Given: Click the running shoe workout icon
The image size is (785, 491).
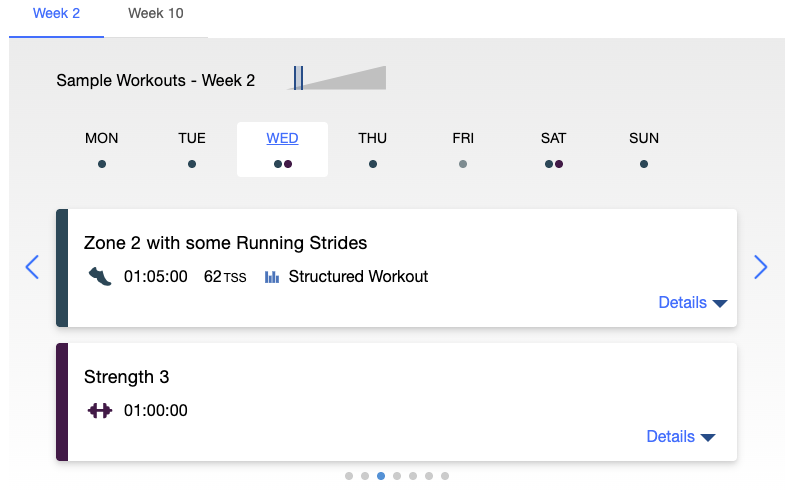Looking at the screenshot, I should 99,276.
